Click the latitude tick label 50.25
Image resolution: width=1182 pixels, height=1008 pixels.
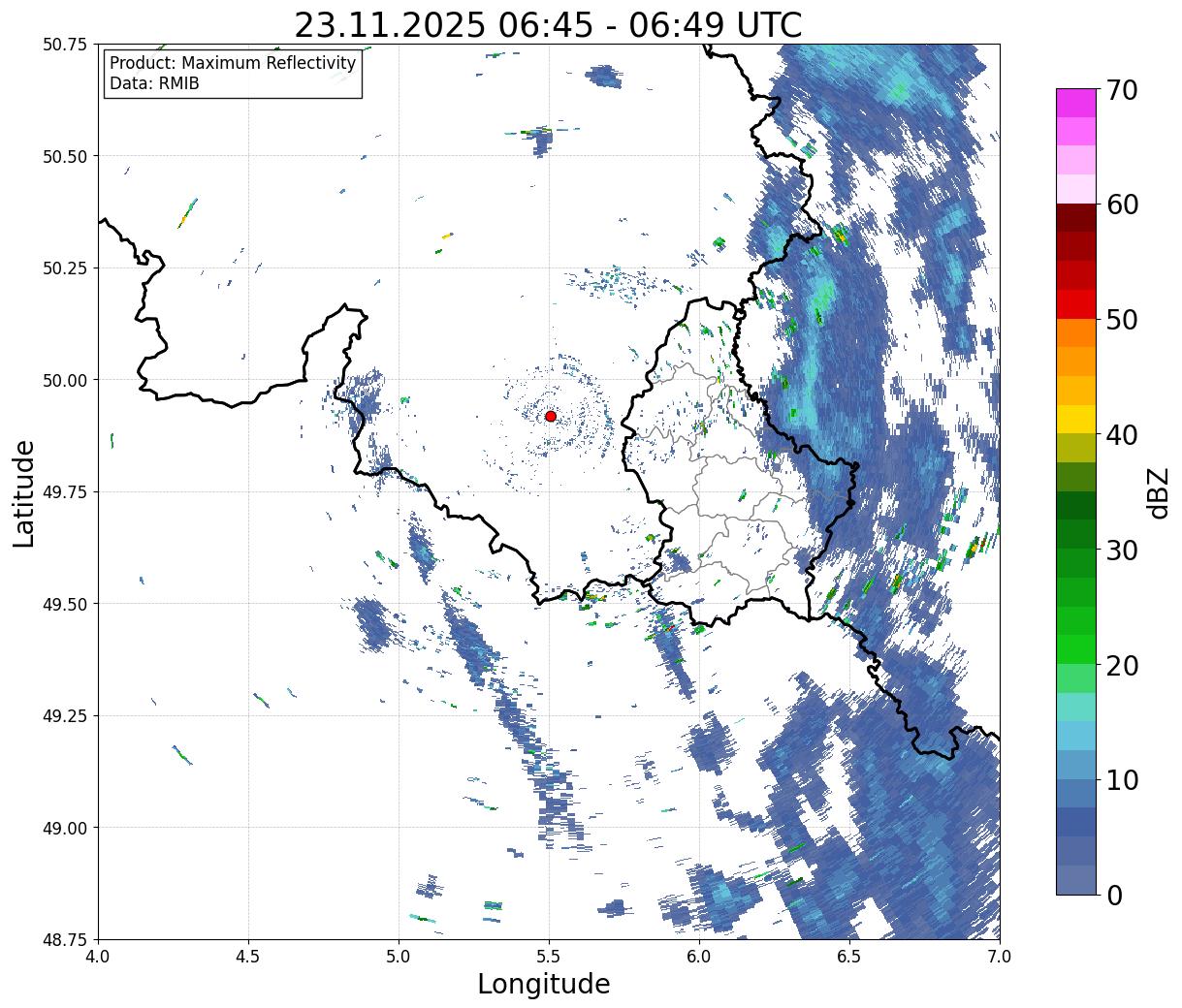click(x=64, y=268)
